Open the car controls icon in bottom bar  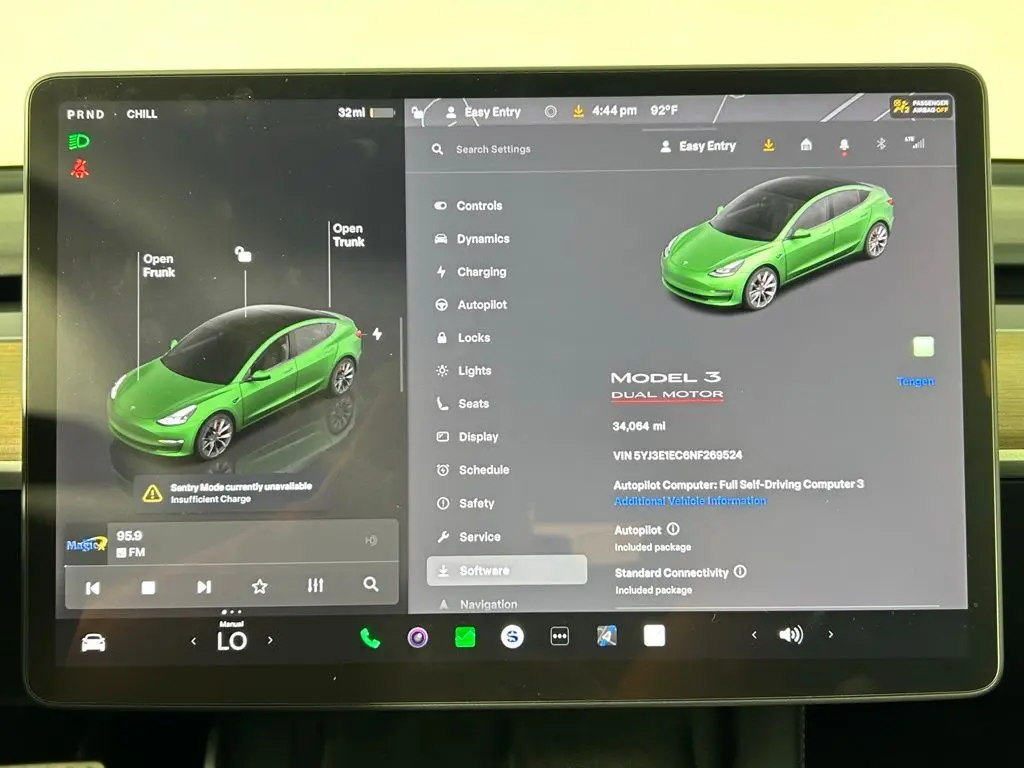tap(93, 643)
